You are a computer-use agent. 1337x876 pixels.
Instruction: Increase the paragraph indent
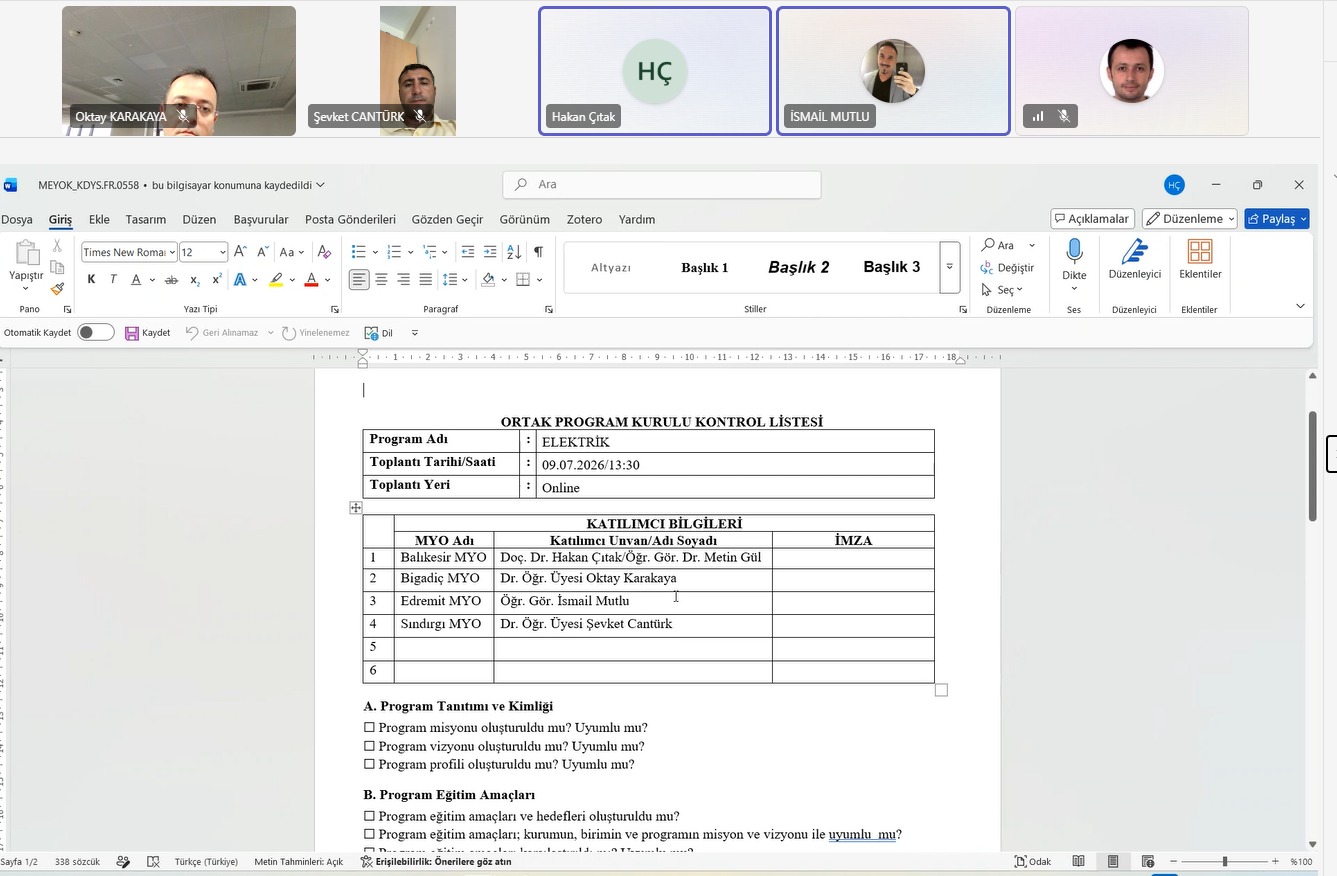pos(490,252)
